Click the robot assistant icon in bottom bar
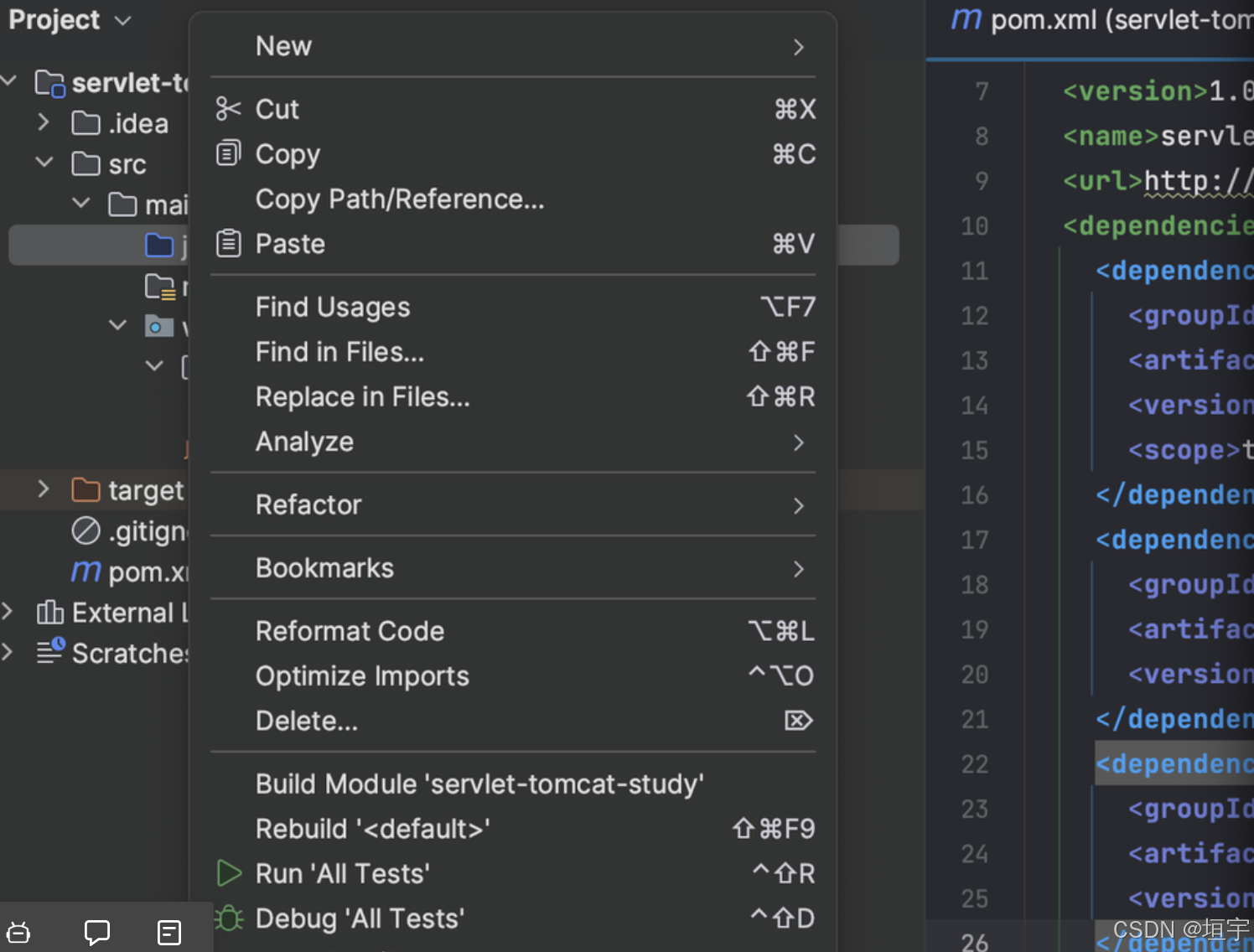Screen dimensions: 1254x952 (18, 932)
